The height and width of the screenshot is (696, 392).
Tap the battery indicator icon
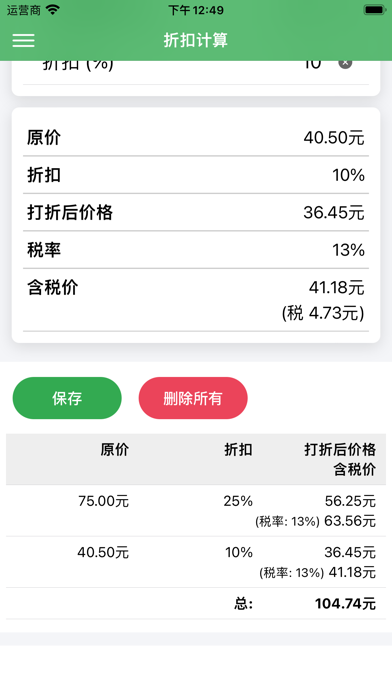click(x=374, y=10)
